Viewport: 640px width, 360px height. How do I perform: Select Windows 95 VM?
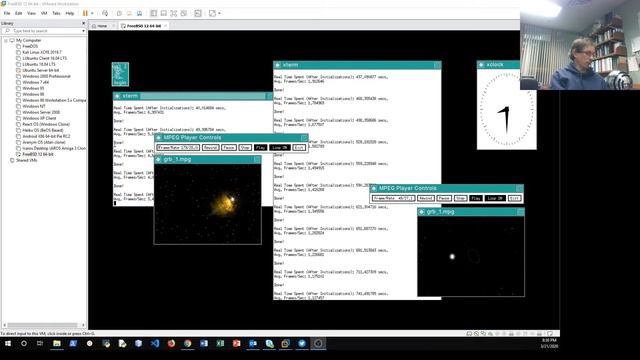(x=33, y=88)
